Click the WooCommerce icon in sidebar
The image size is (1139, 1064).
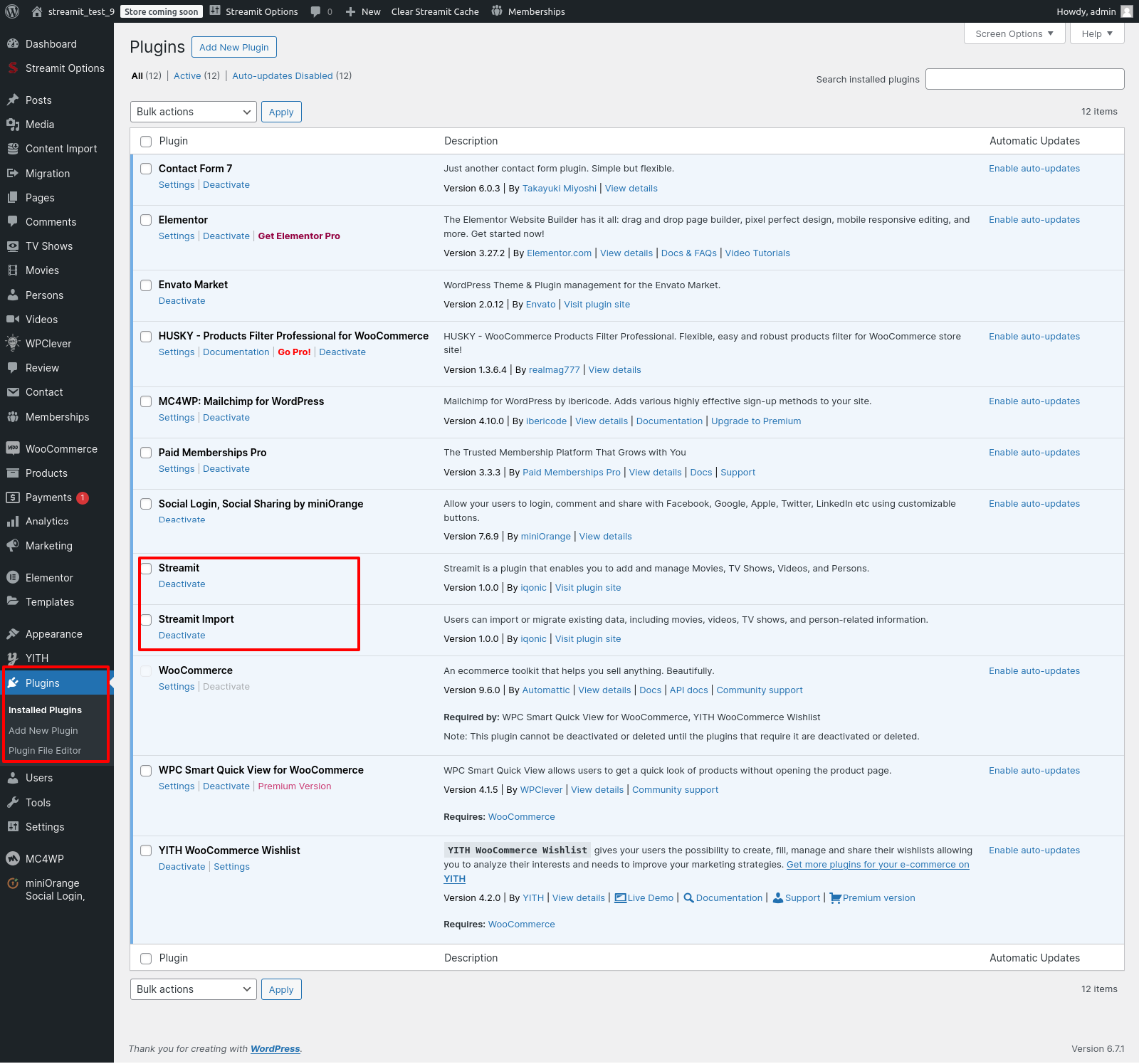coord(13,449)
